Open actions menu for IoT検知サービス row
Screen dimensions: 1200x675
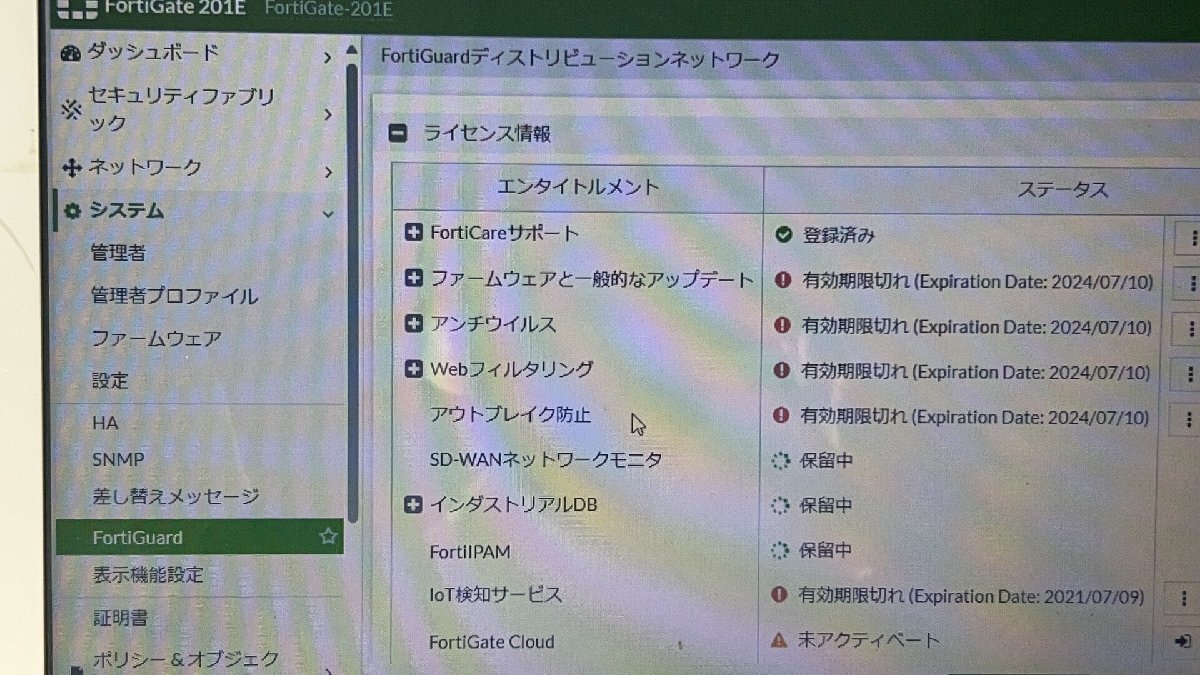[x=1184, y=598]
